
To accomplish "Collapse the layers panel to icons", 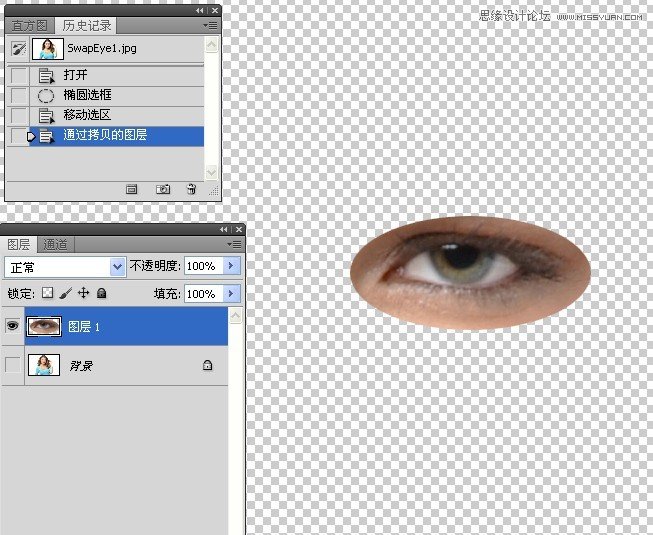I will [x=224, y=229].
